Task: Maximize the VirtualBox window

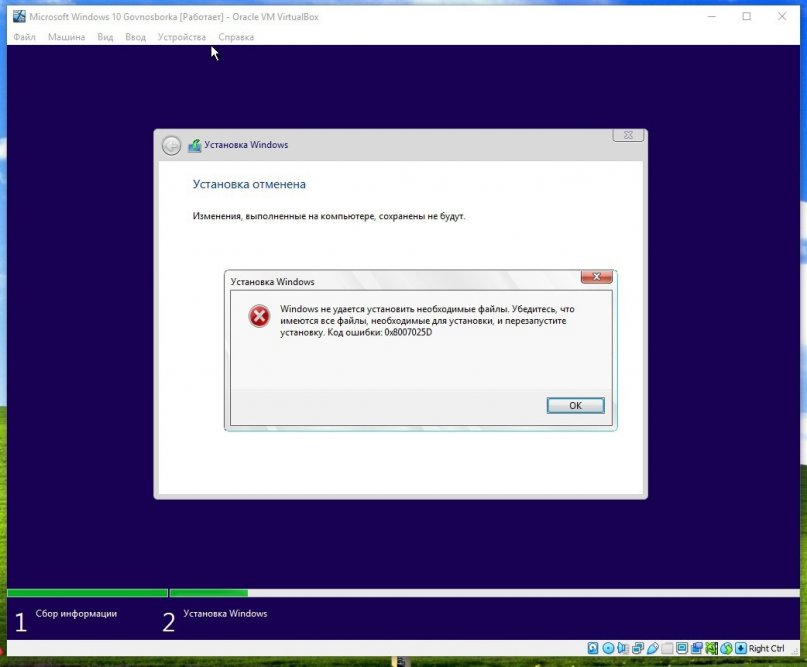Action: [x=747, y=16]
